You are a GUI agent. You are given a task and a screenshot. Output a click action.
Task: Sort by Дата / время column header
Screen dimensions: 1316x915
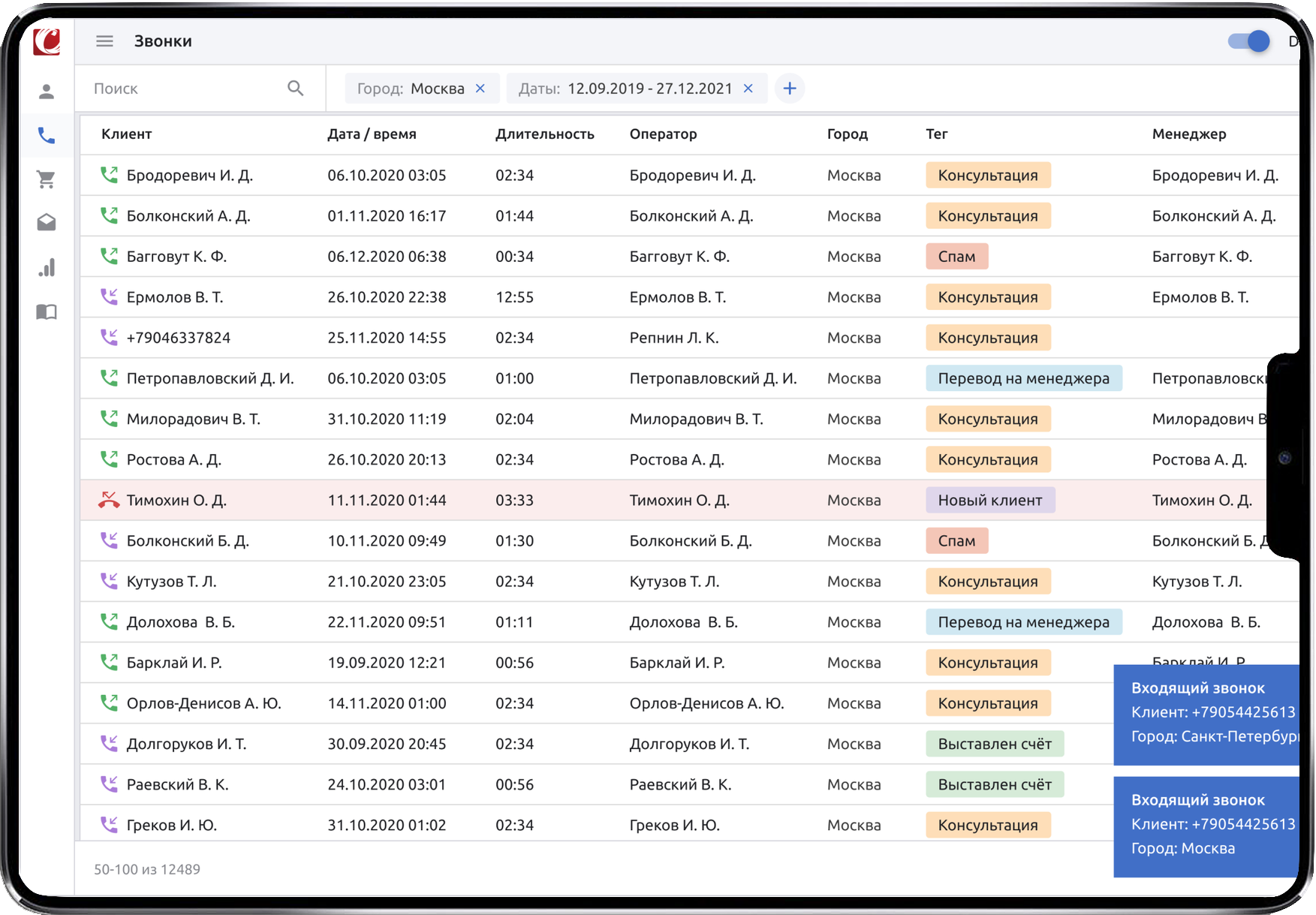coord(372,134)
